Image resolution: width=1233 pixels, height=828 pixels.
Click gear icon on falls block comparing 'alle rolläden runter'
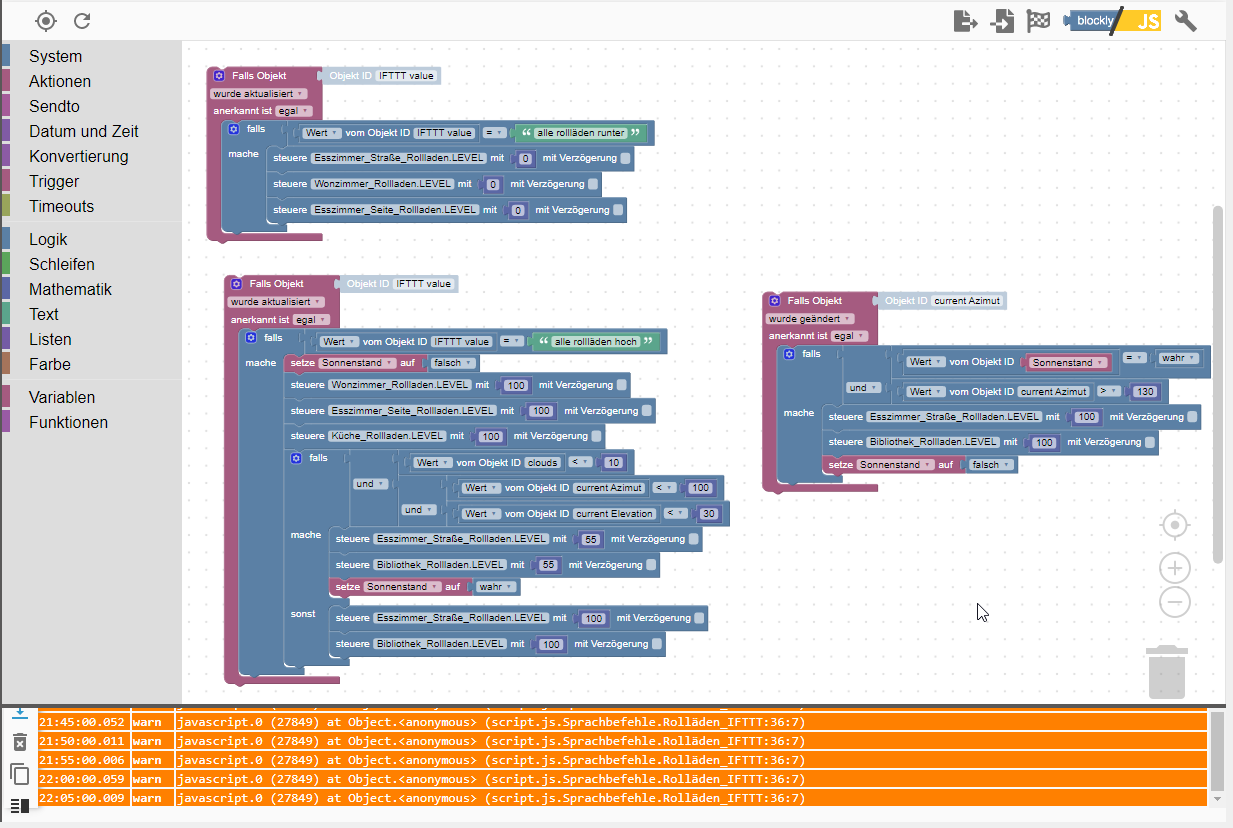(x=233, y=129)
